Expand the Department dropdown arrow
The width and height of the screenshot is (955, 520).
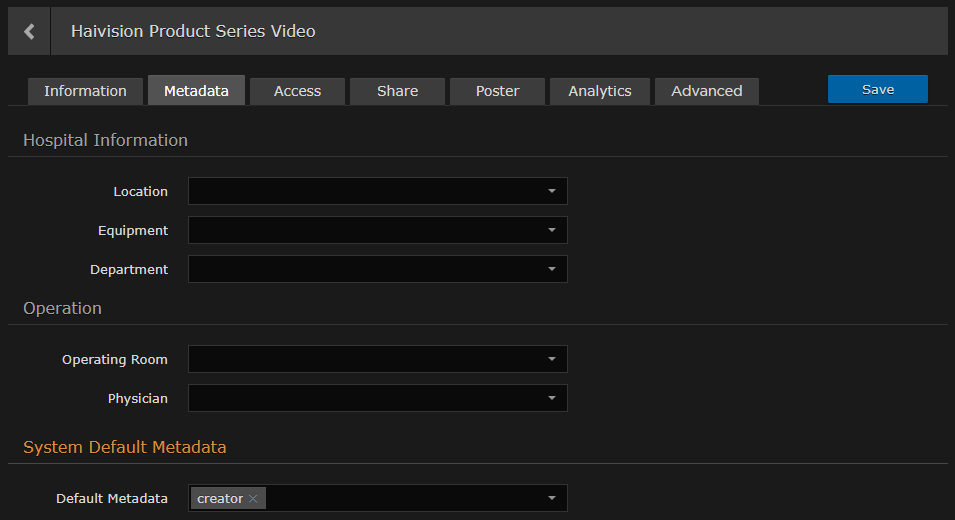pyautogui.click(x=551, y=269)
